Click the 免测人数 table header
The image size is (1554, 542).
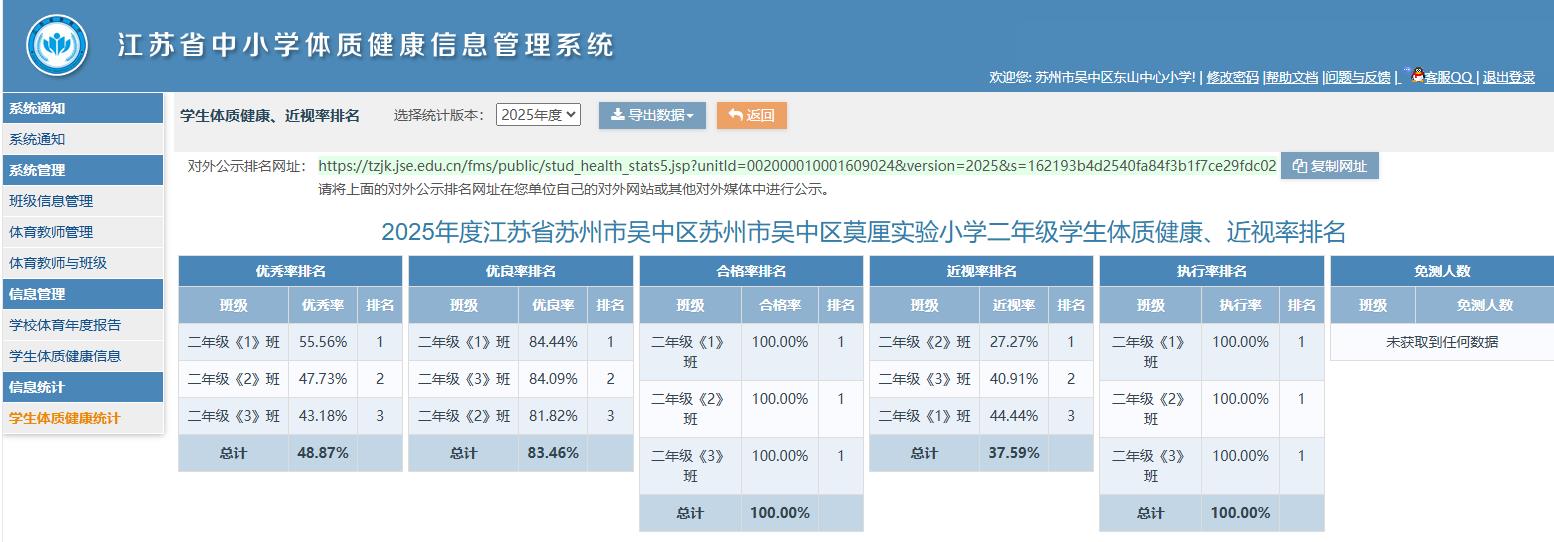1442,271
